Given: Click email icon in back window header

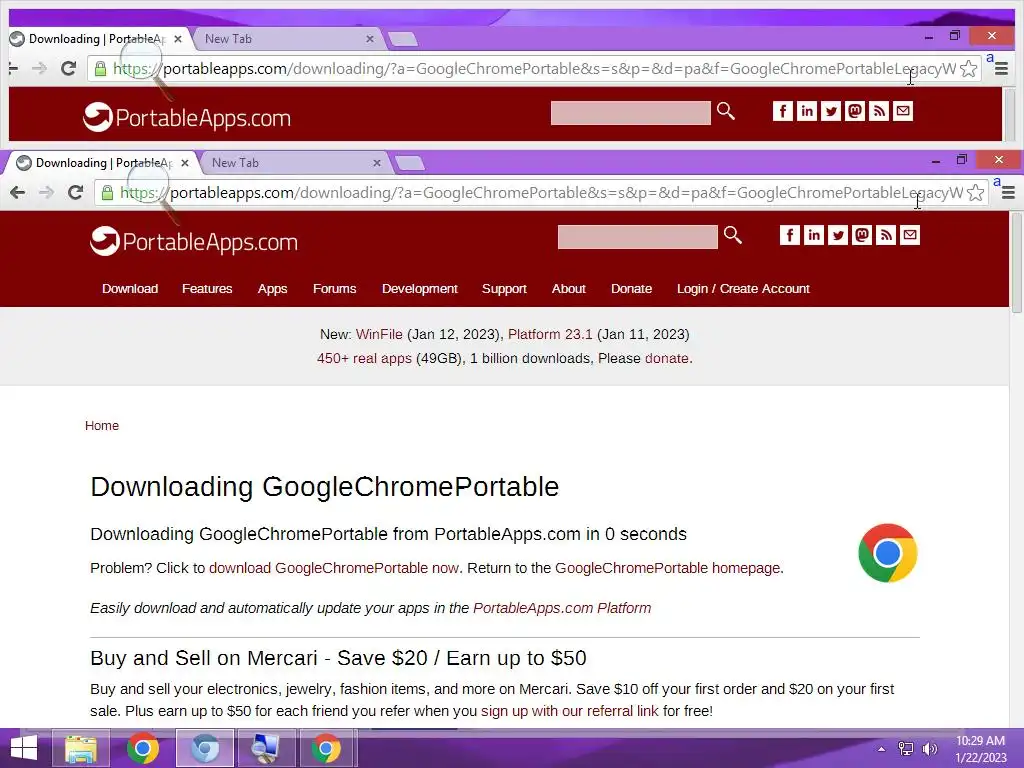Looking at the screenshot, I should coord(903,111).
